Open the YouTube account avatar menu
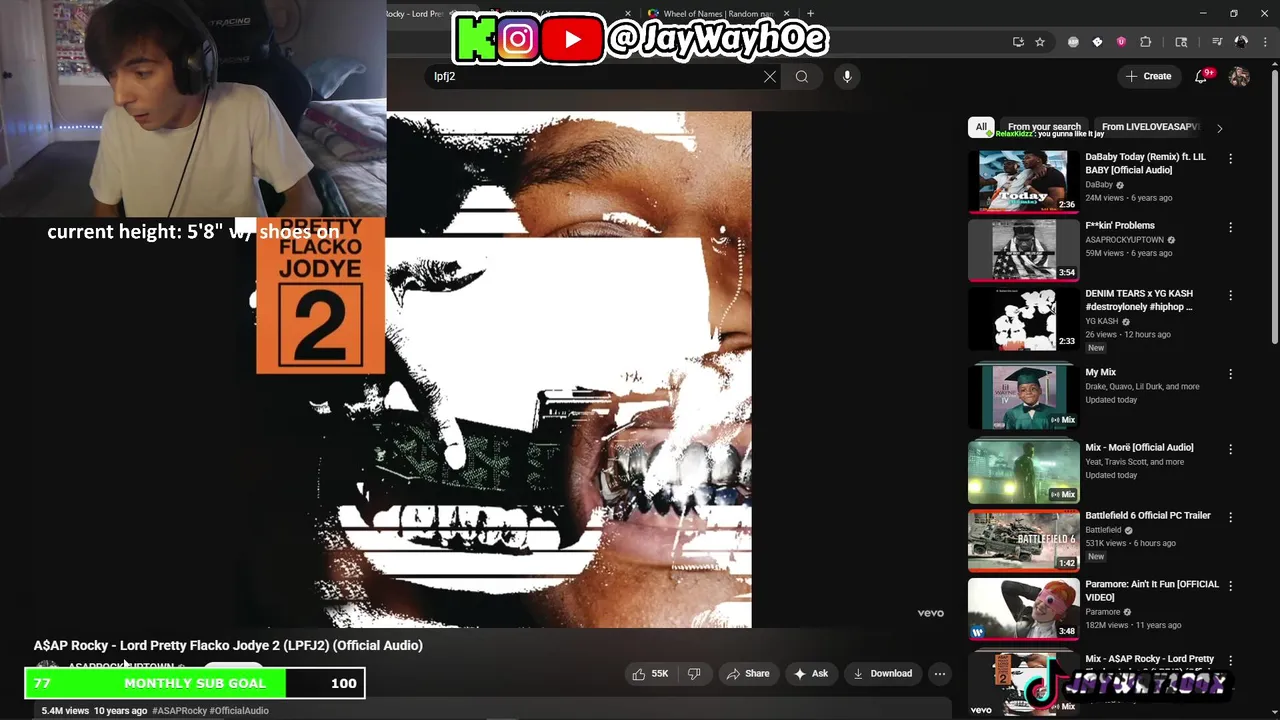 [x=1239, y=76]
